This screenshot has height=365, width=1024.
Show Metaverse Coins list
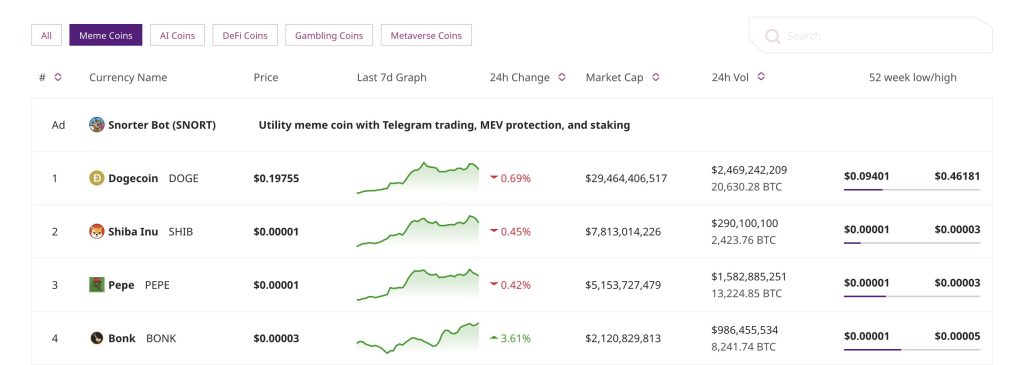point(426,35)
